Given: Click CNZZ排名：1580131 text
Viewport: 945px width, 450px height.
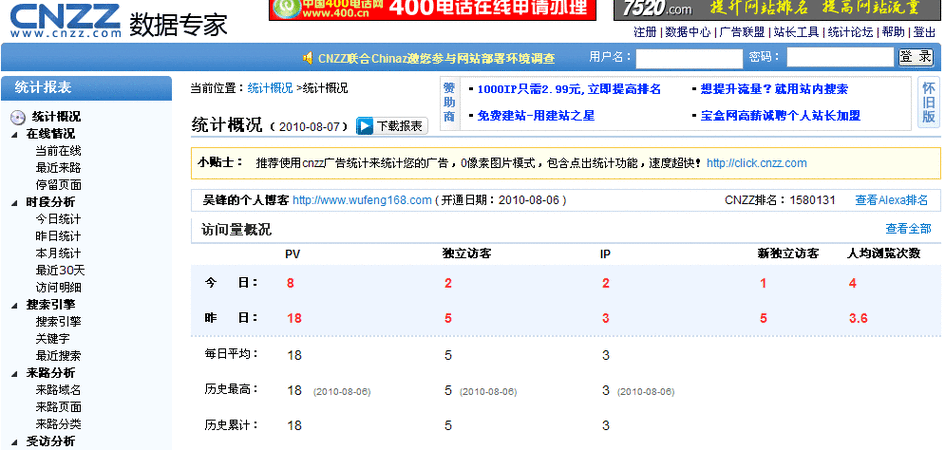Looking at the screenshot, I should click(x=780, y=200).
